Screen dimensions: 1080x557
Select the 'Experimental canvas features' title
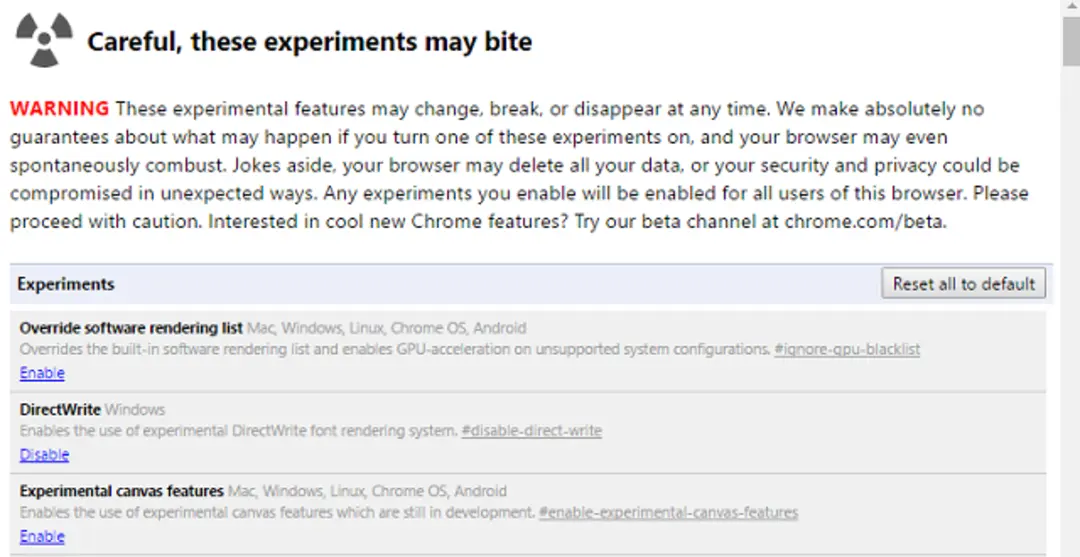point(121,491)
